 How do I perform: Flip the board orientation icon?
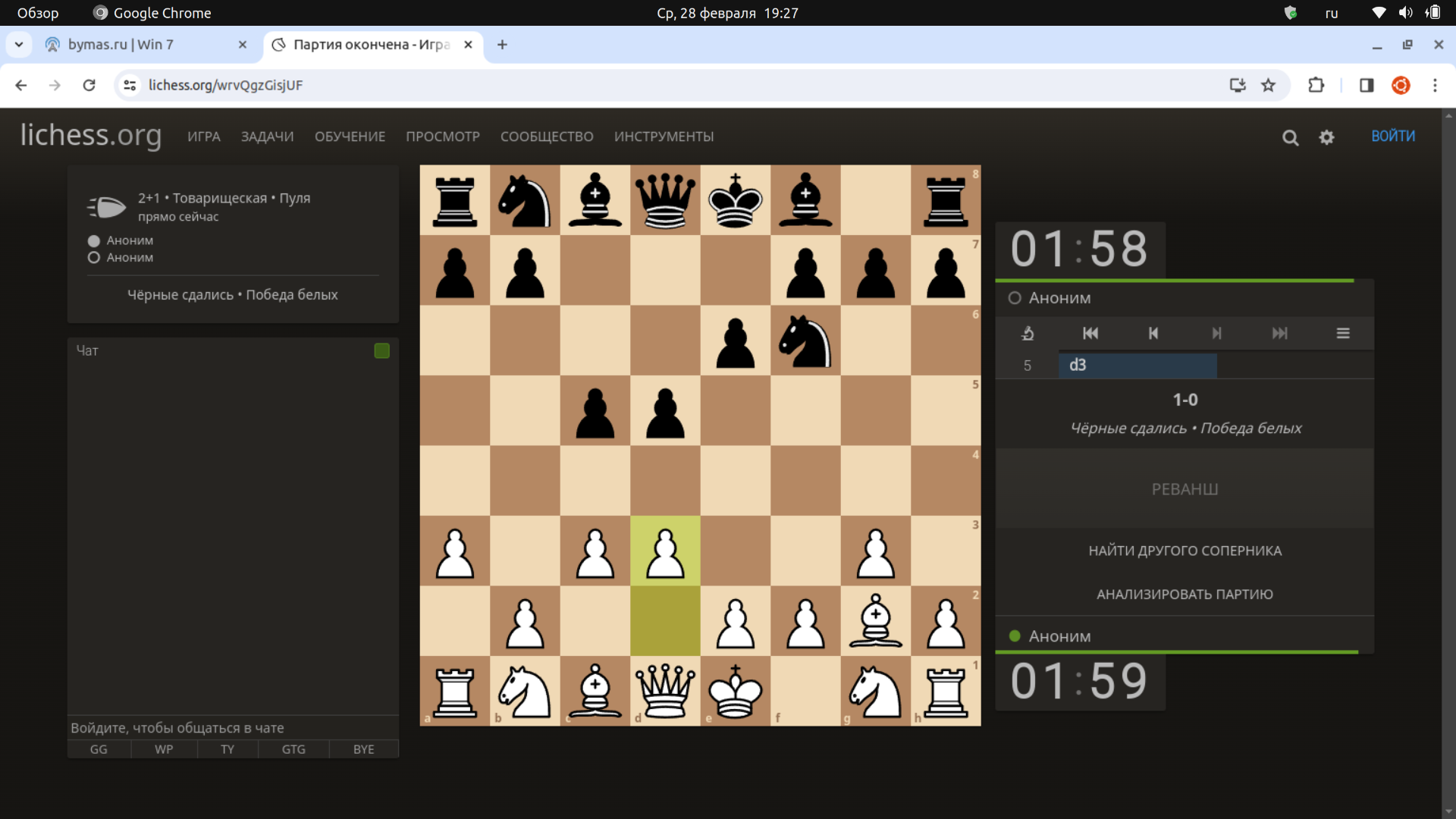[x=1028, y=333]
